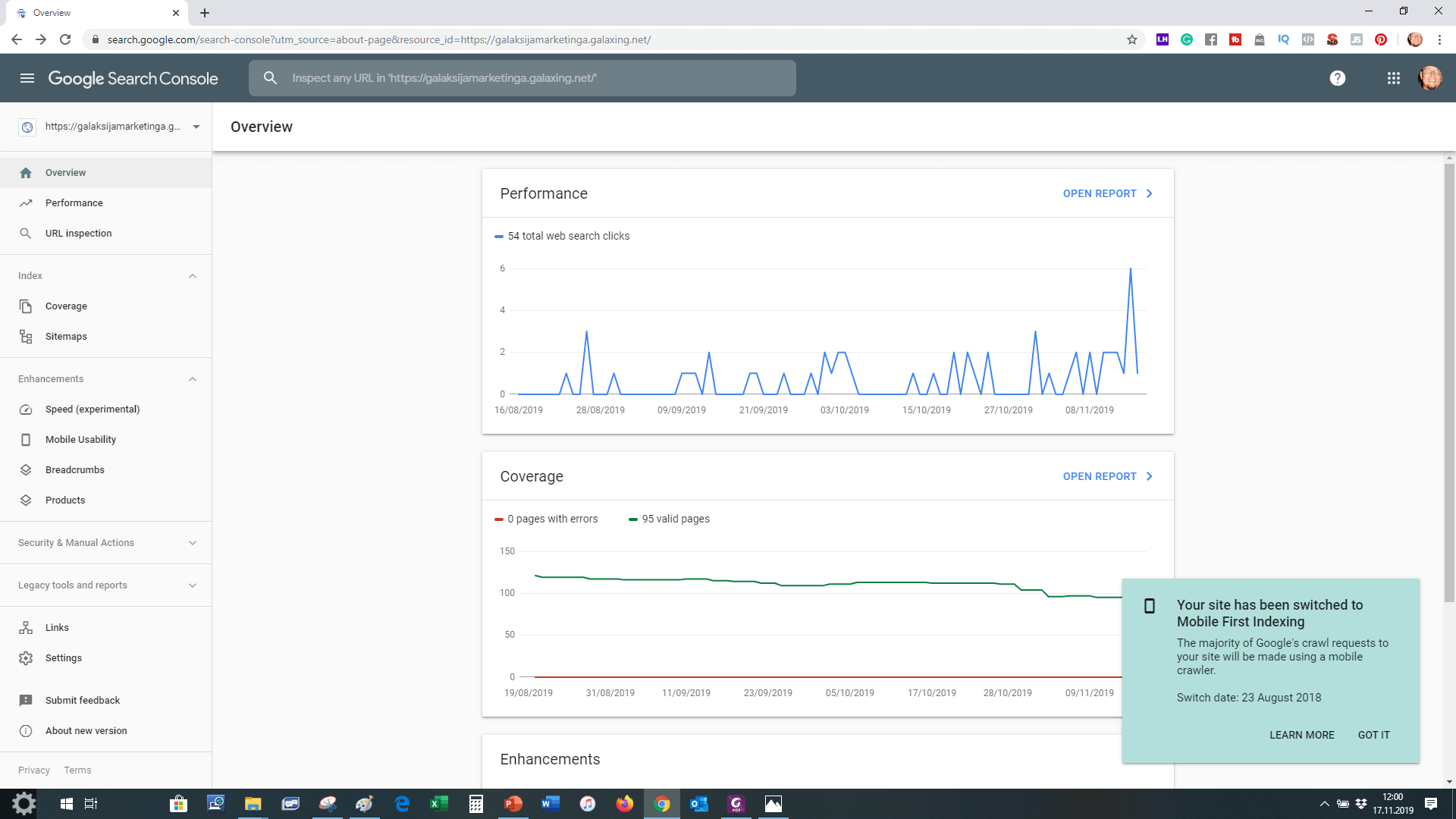The width and height of the screenshot is (1456, 819).
Task: Collapse the Index section
Action: [193, 276]
